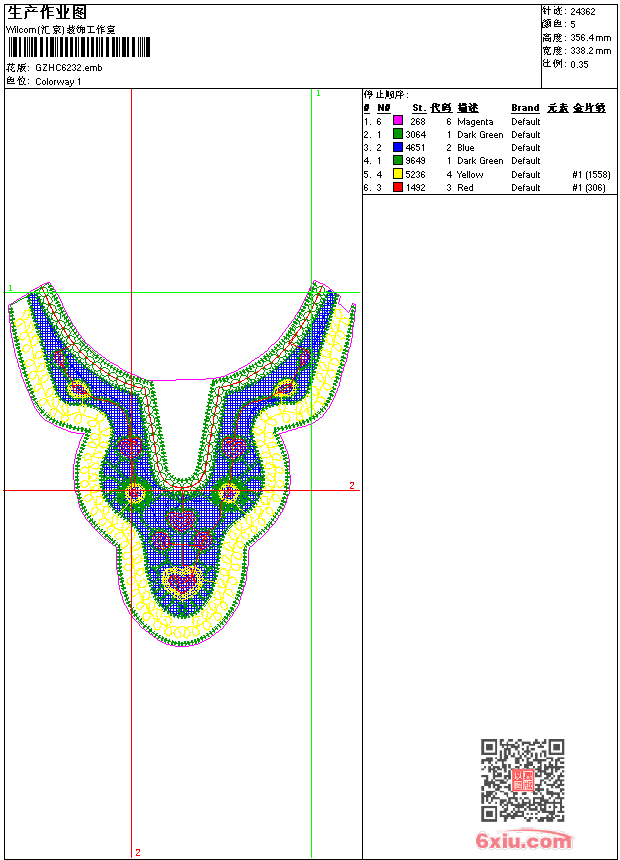Click the 生产作业图 title heading
Viewport: 620px width, 860px height.
coord(47,13)
